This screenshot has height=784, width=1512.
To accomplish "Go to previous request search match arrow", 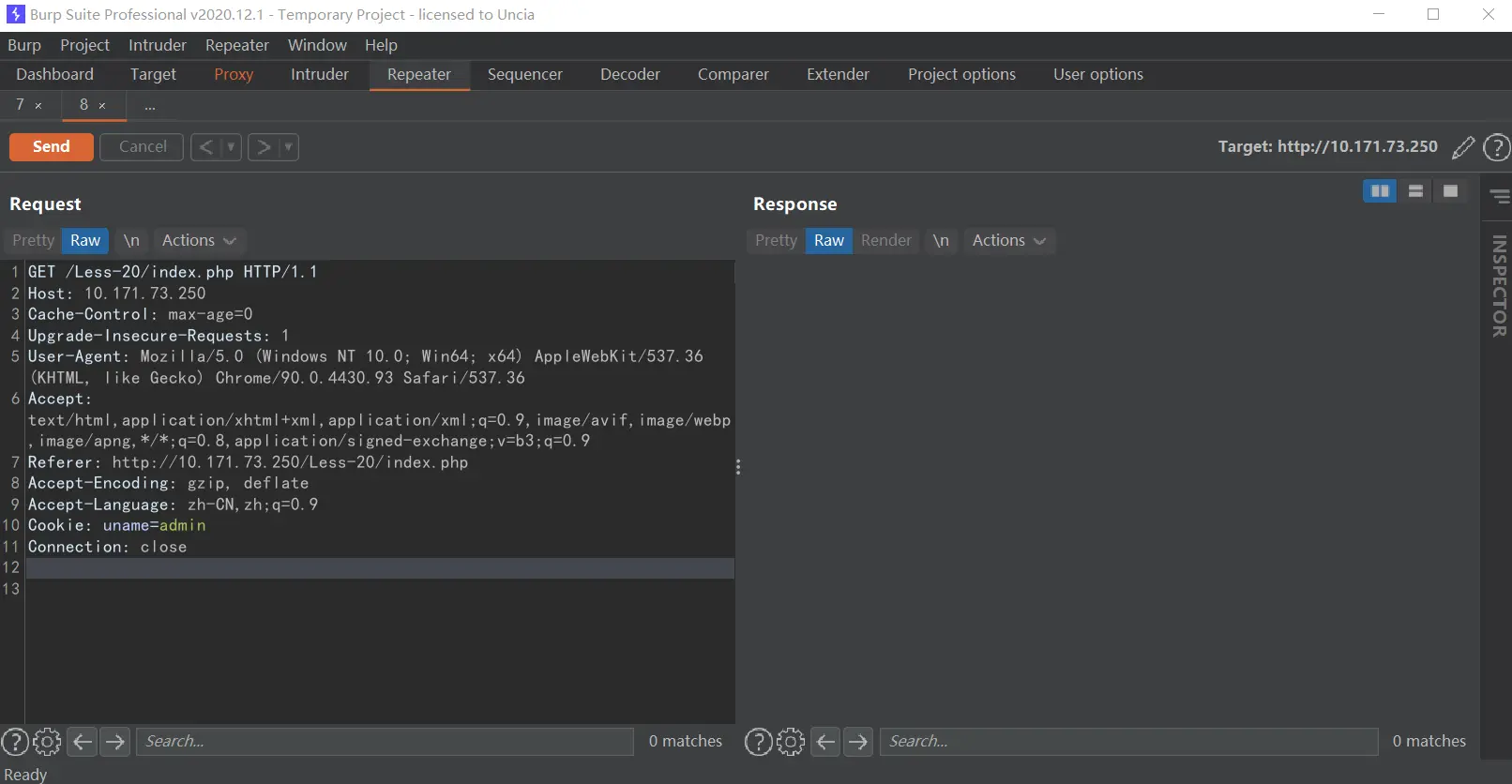I will pyautogui.click(x=83, y=742).
